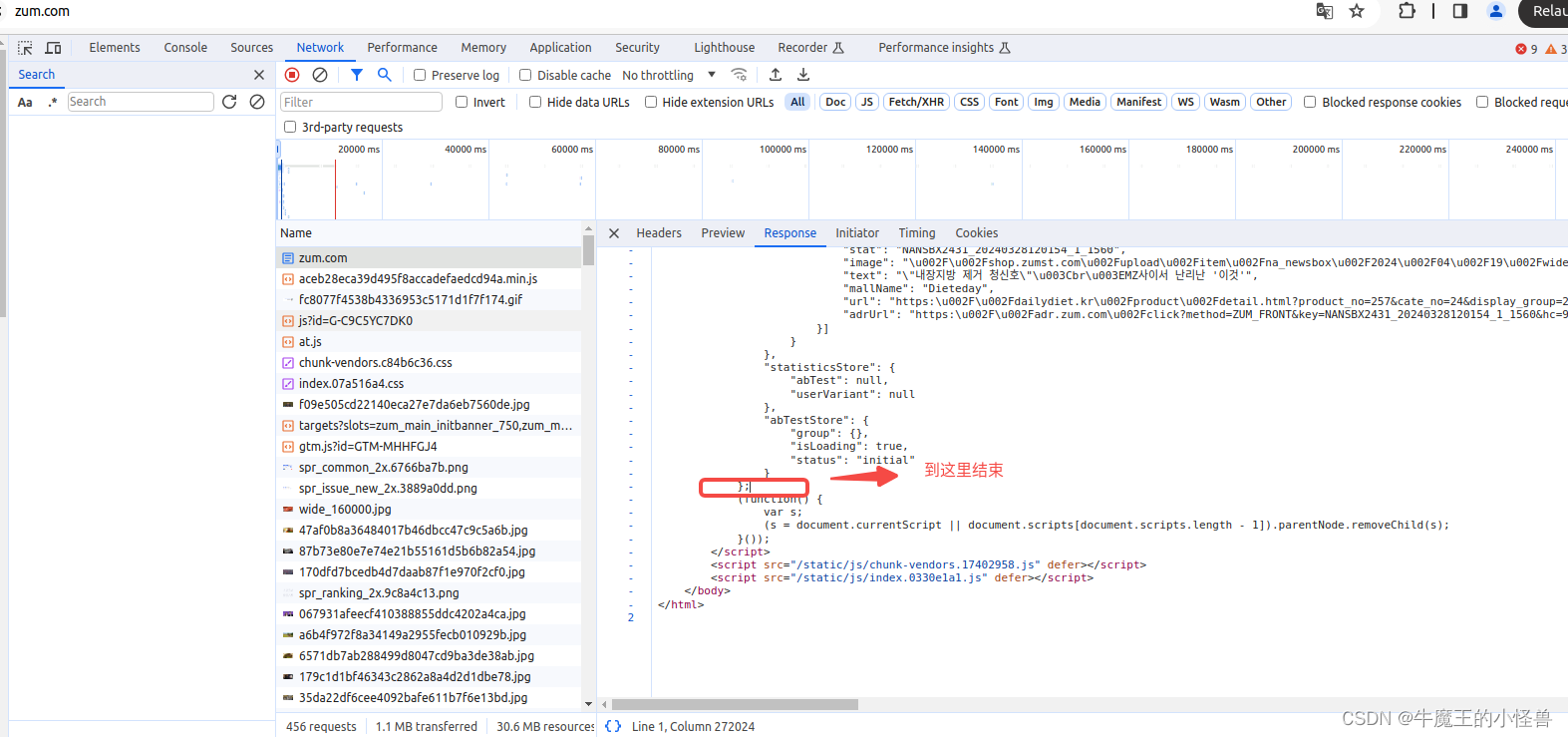The width and height of the screenshot is (1568, 737).
Task: Filter requests by JS type
Action: click(x=867, y=102)
